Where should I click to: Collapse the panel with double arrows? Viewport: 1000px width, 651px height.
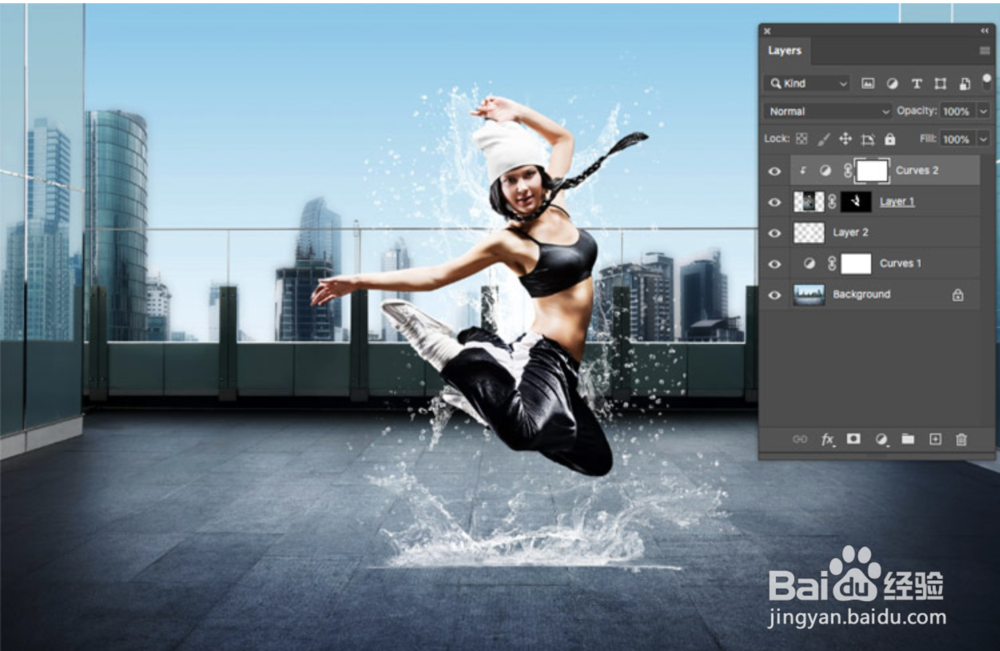[985, 31]
